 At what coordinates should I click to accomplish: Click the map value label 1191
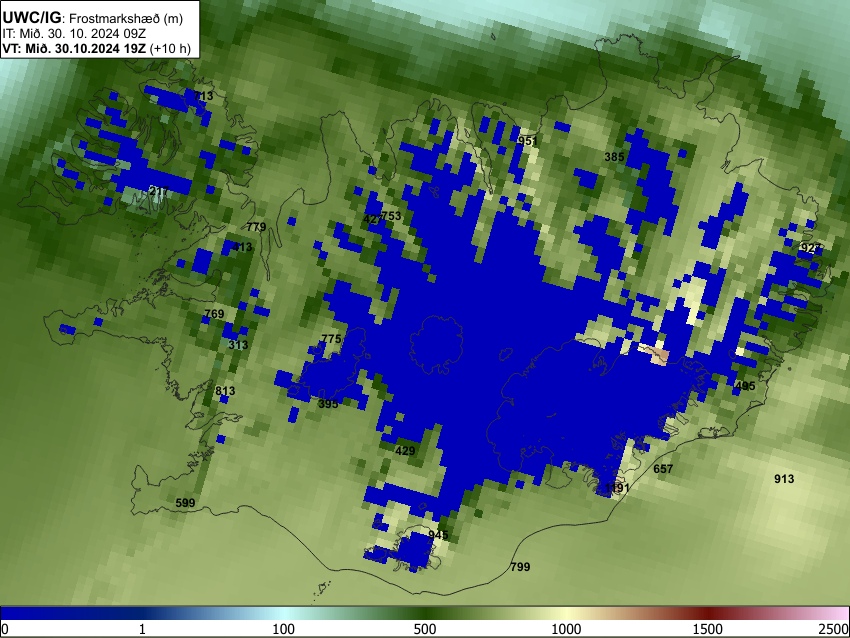617,488
